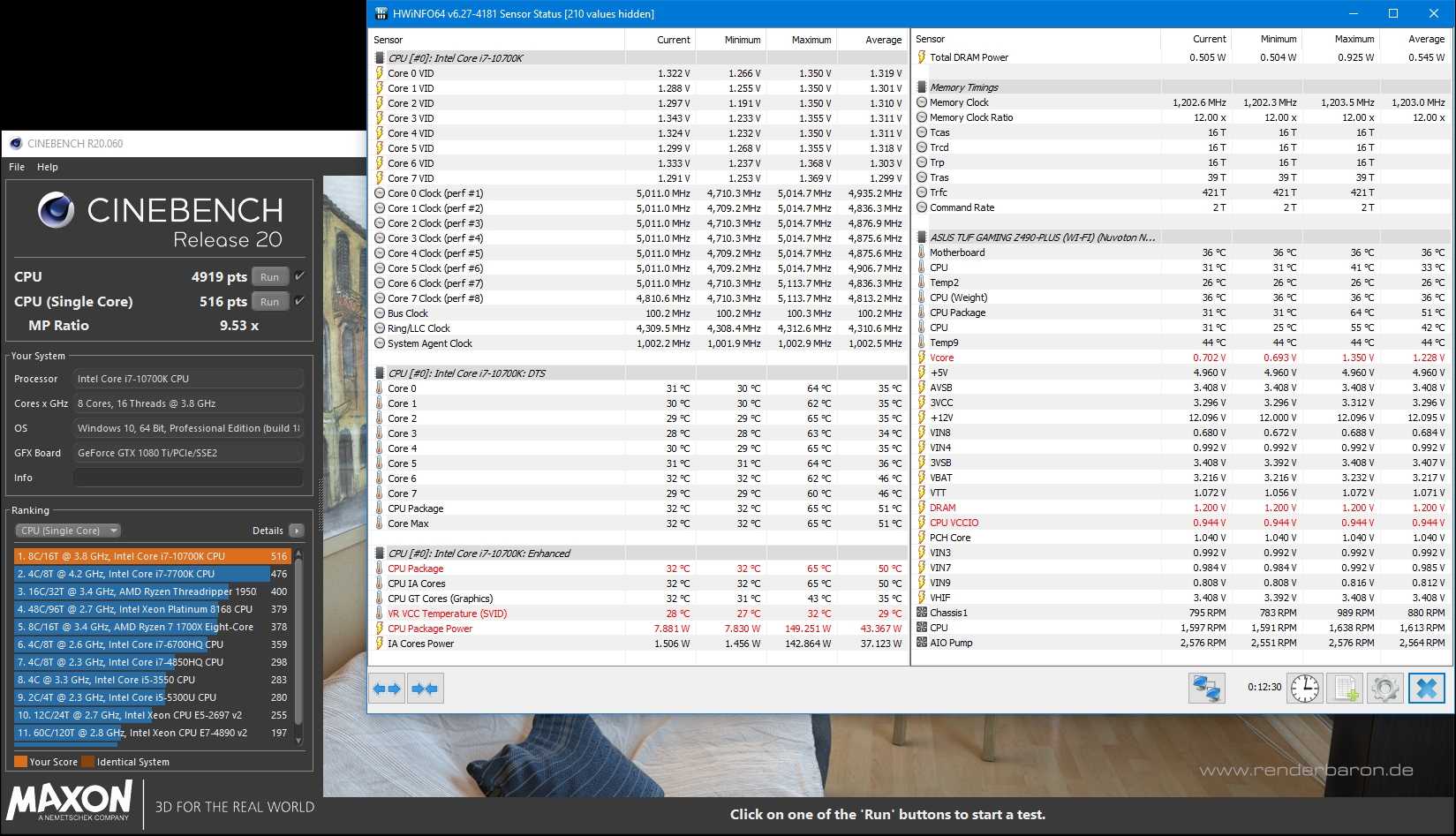Open the Help menu in Cinebench
1456x836 pixels.
(x=48, y=167)
